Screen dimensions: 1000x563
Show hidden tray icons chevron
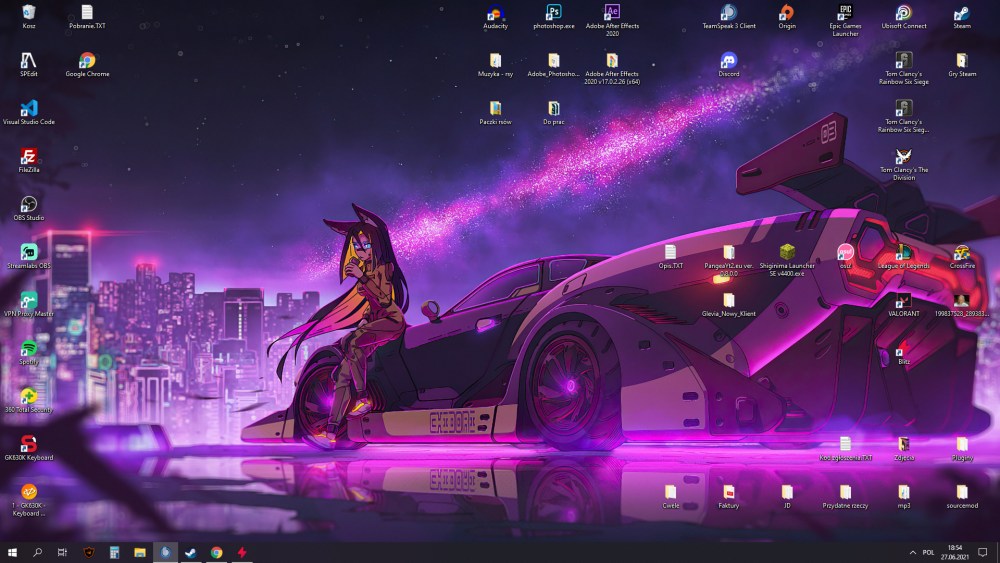click(913, 552)
